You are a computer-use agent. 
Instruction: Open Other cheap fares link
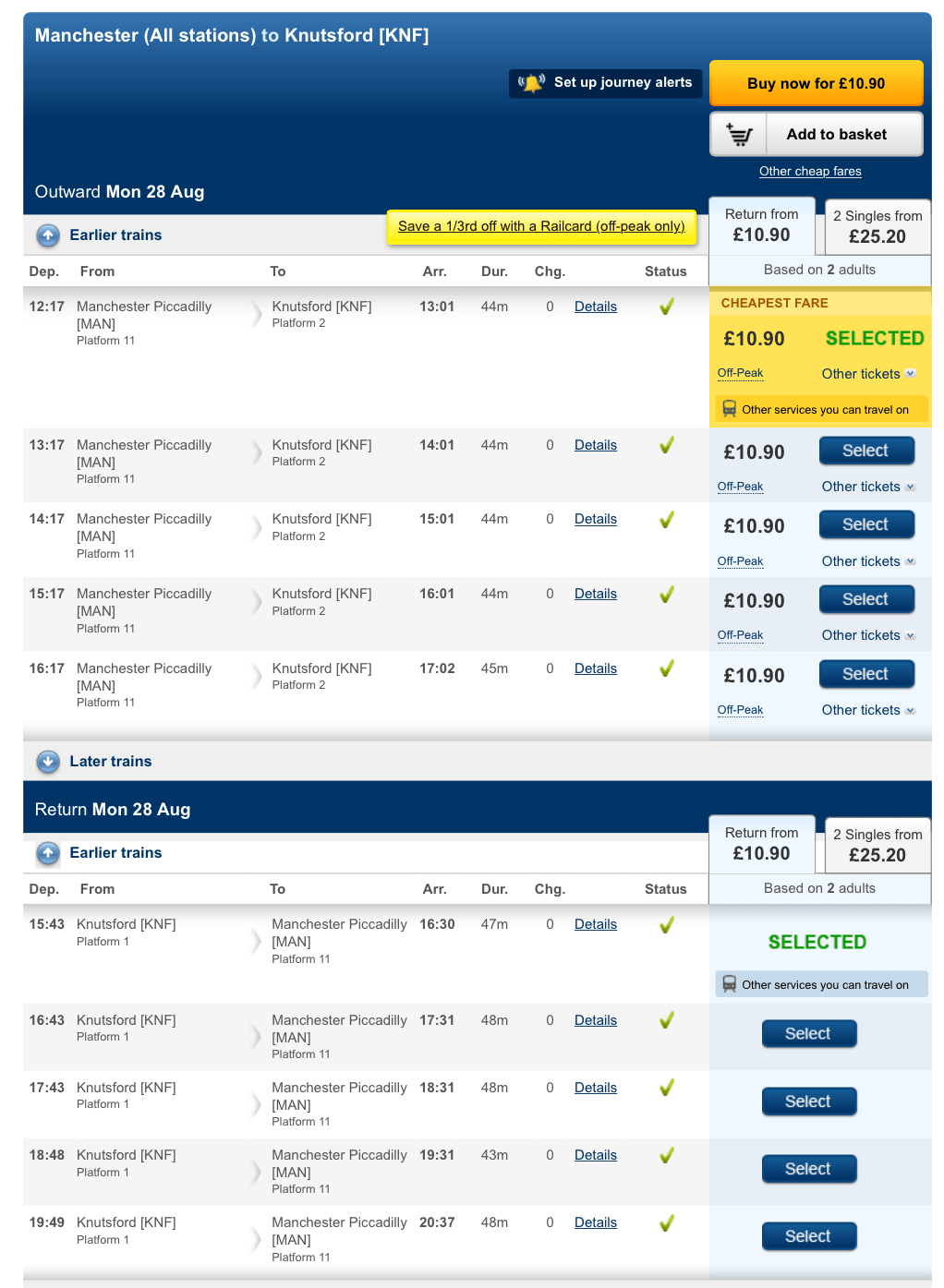point(810,171)
